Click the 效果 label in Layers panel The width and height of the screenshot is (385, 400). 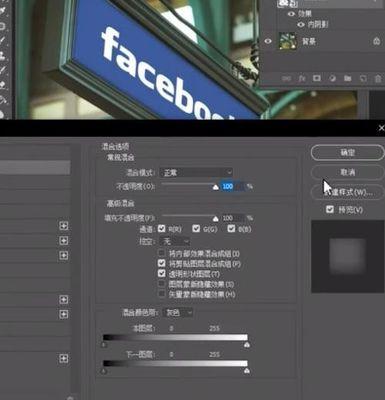(x=305, y=14)
